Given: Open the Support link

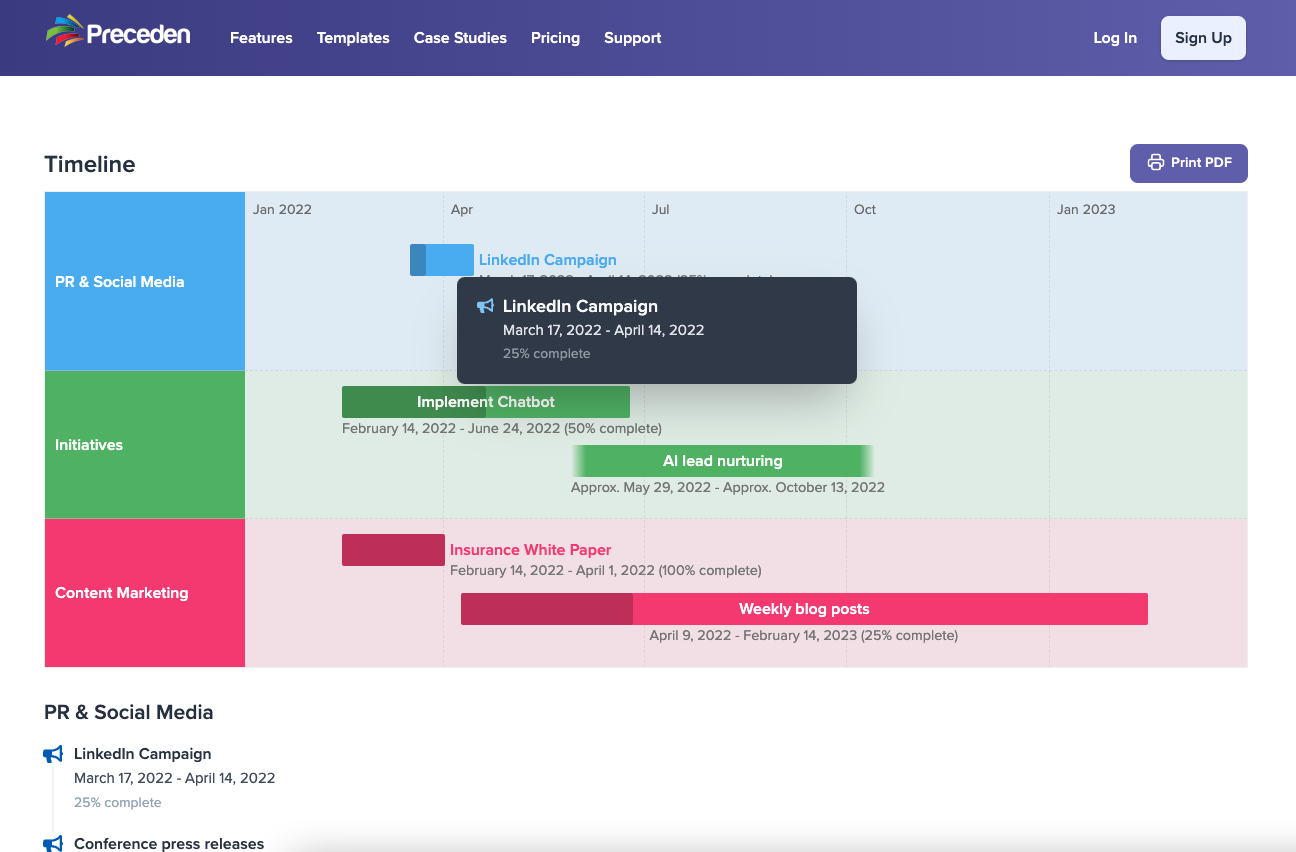Looking at the screenshot, I should click(x=633, y=38).
